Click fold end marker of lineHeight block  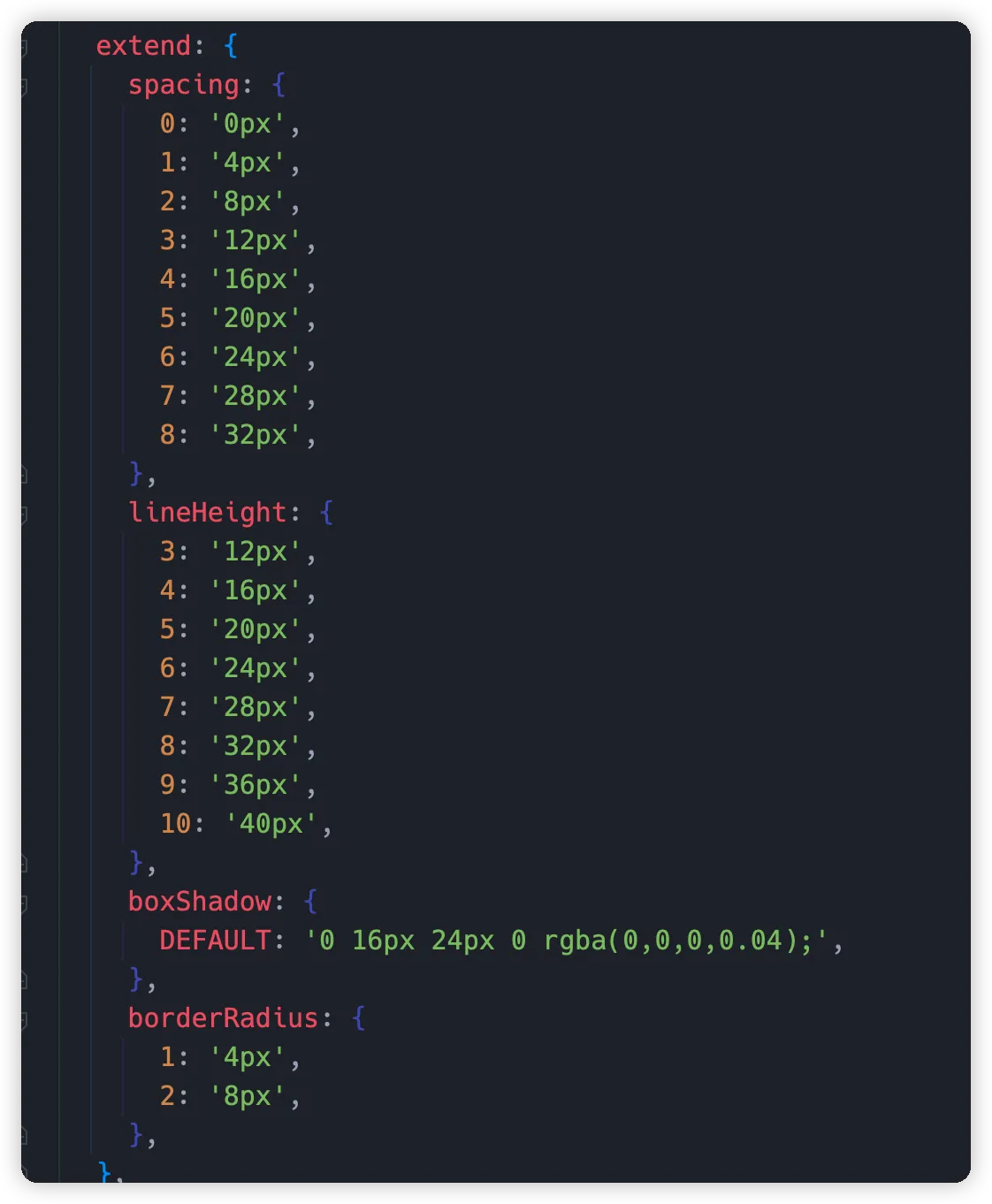24,864
